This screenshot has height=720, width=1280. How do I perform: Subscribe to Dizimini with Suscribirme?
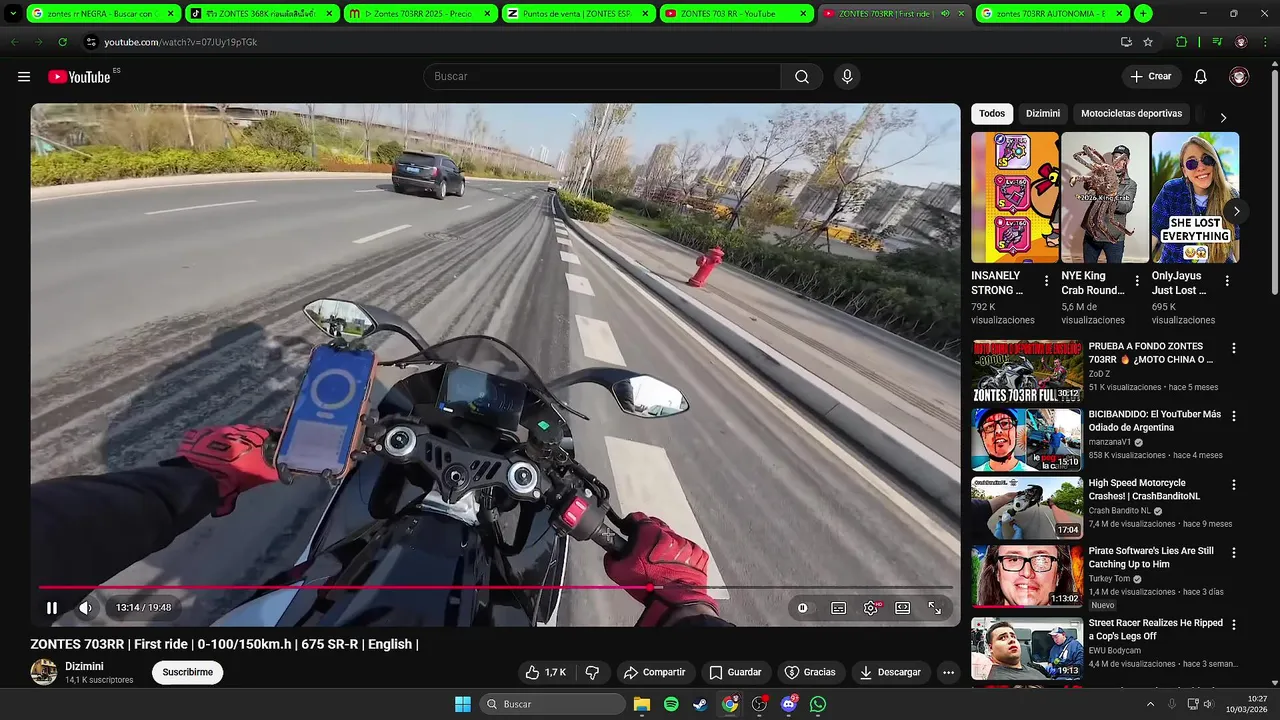[187, 672]
